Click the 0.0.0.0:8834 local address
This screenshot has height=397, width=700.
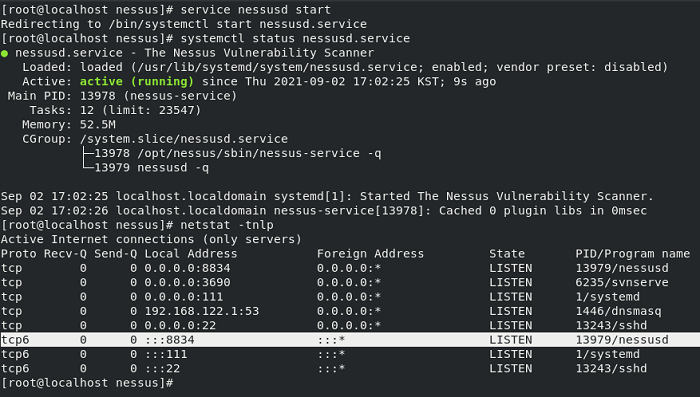coord(187,268)
